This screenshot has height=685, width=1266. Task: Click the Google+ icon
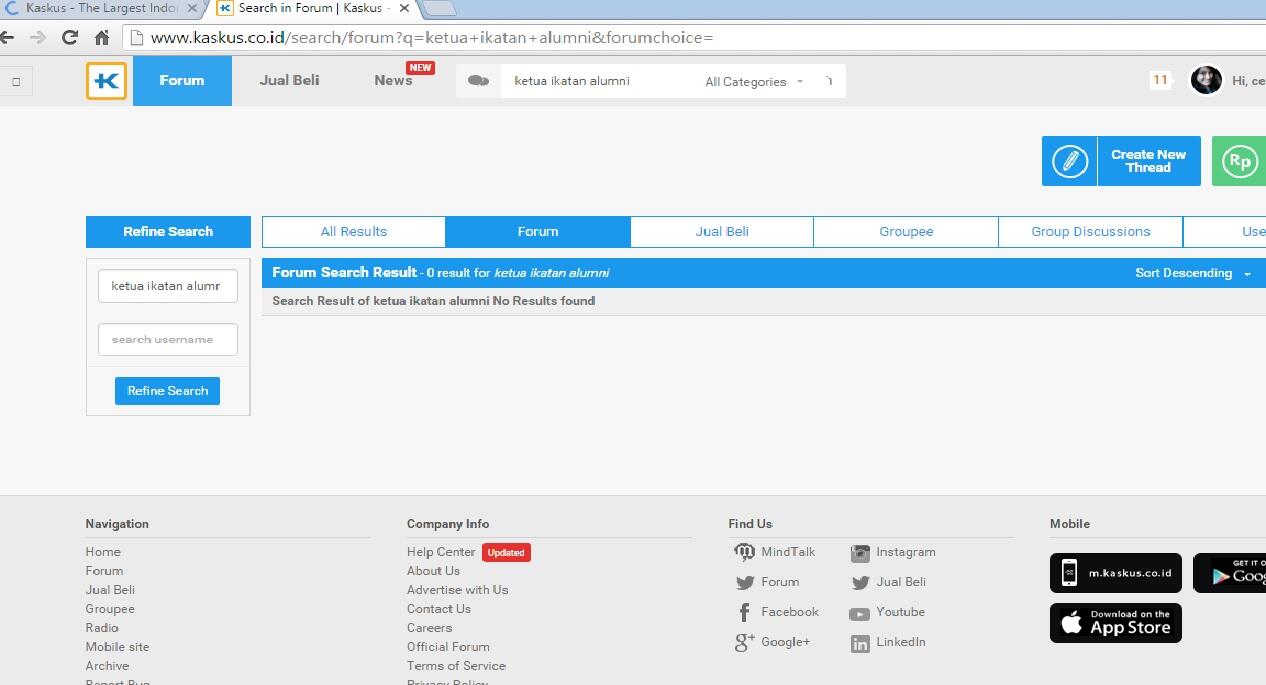[744, 642]
